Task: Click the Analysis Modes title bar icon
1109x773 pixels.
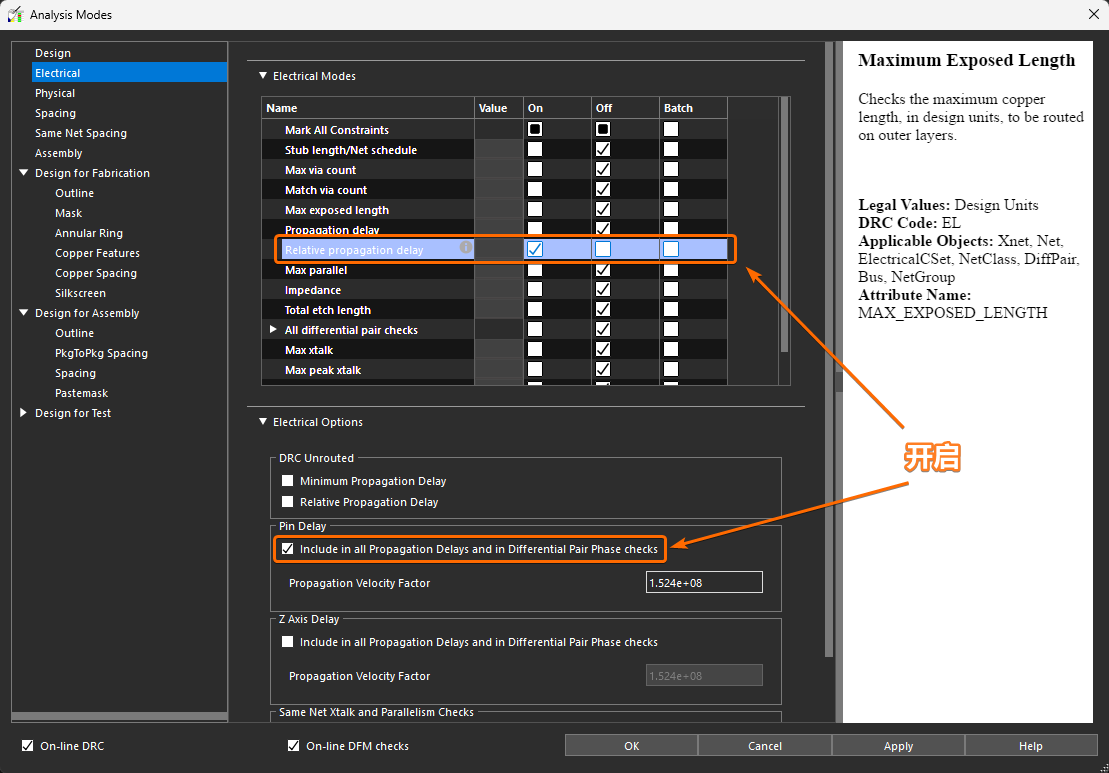Action: click(x=16, y=15)
